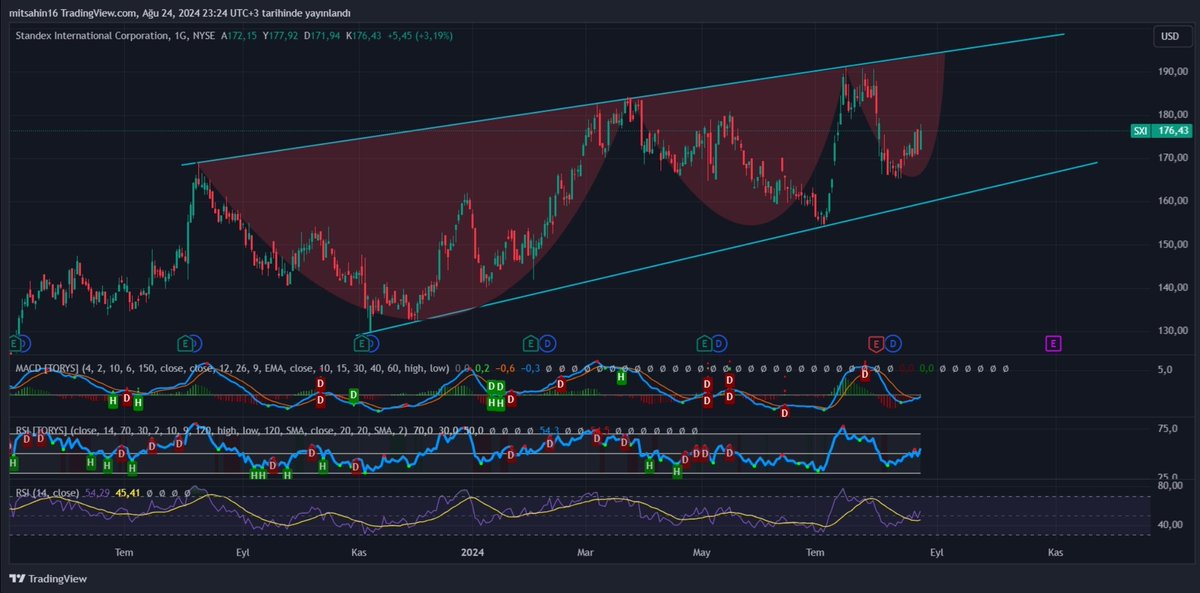
Task: Click the 150,00 price axis label
Action: (x=1173, y=244)
